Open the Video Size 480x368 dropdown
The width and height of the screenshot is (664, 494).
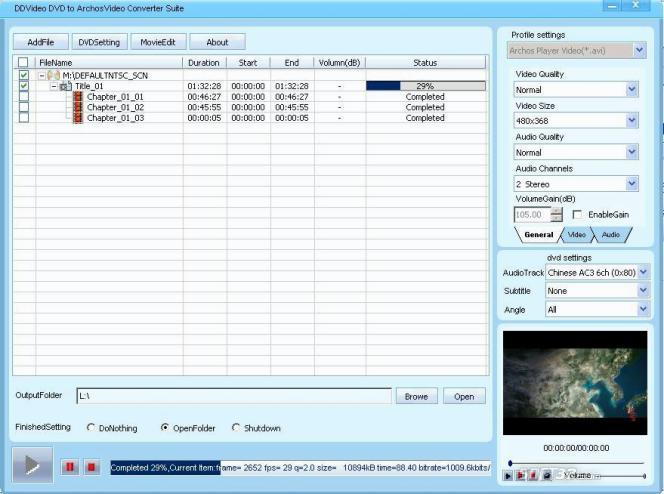pyautogui.click(x=632, y=121)
